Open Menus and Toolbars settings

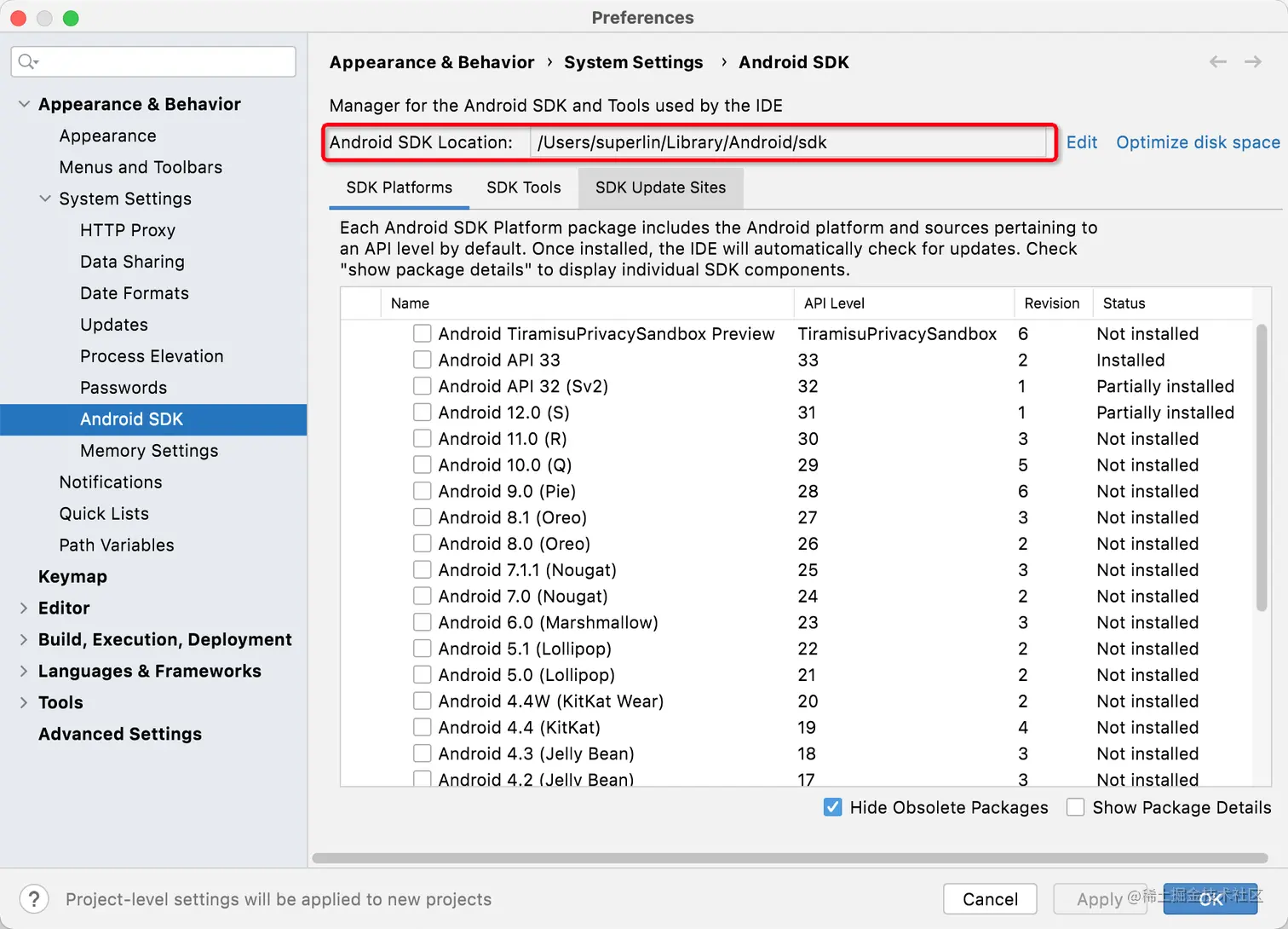click(x=141, y=167)
